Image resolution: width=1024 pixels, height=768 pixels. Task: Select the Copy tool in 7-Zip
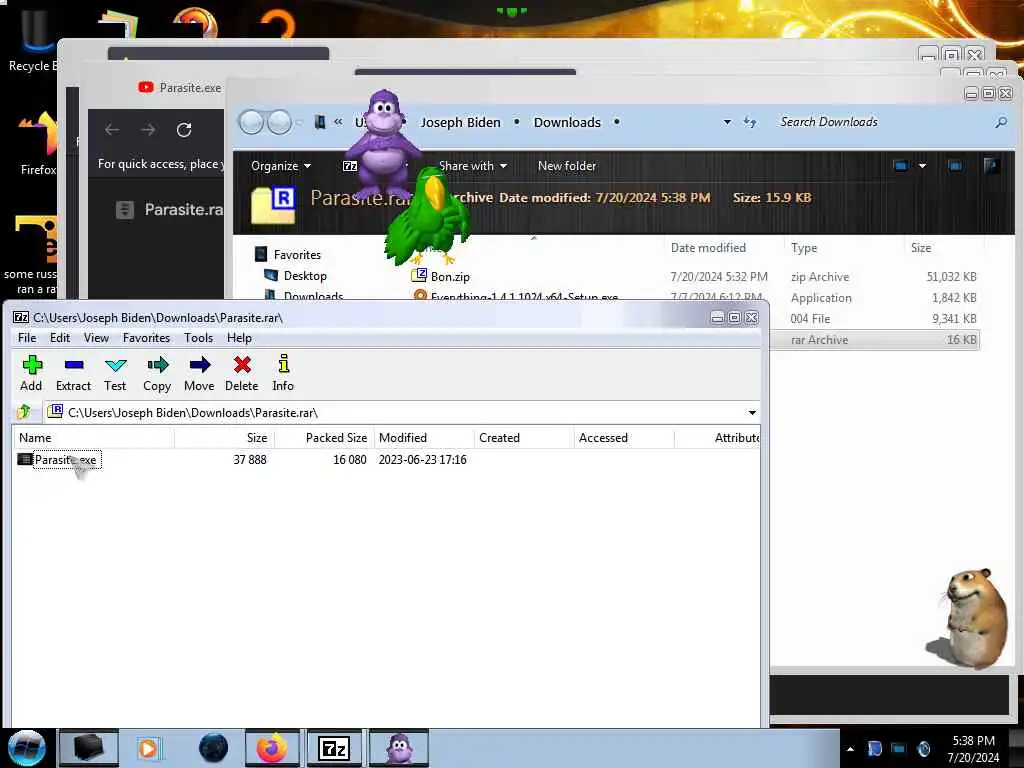click(x=157, y=373)
